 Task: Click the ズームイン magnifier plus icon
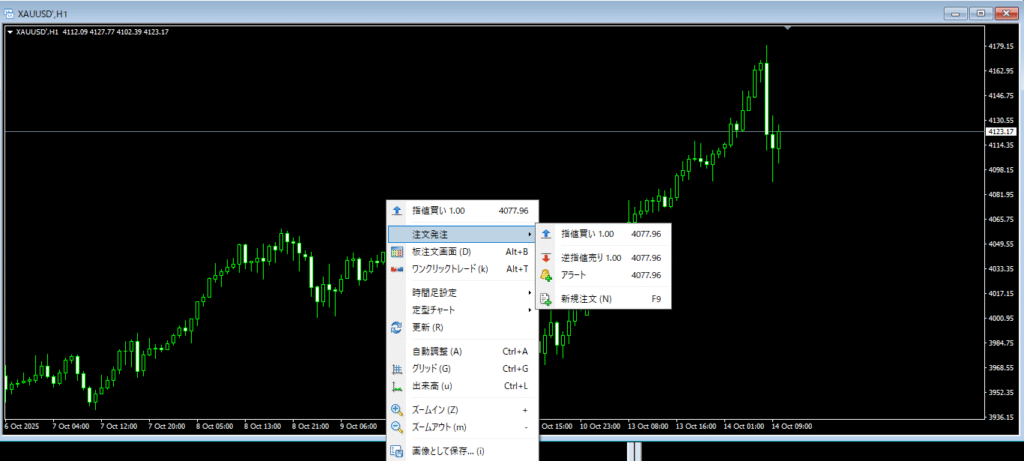tap(397, 410)
